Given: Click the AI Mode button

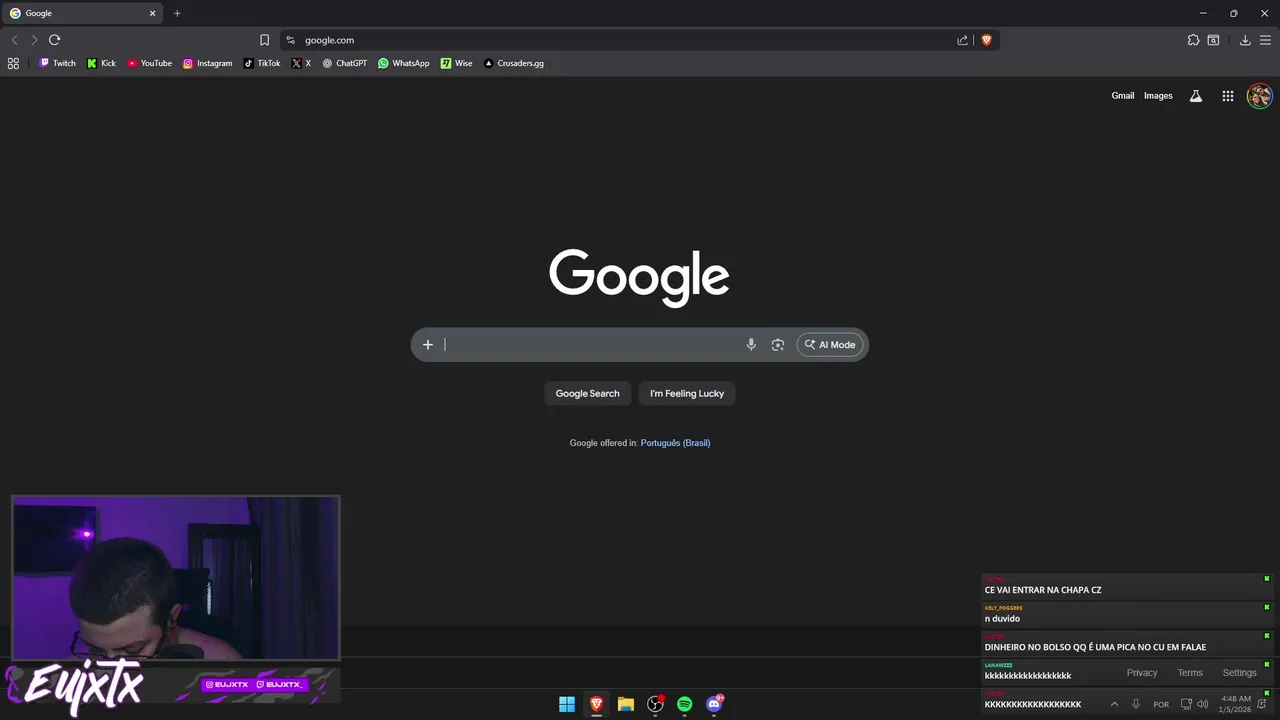Looking at the screenshot, I should (x=830, y=345).
